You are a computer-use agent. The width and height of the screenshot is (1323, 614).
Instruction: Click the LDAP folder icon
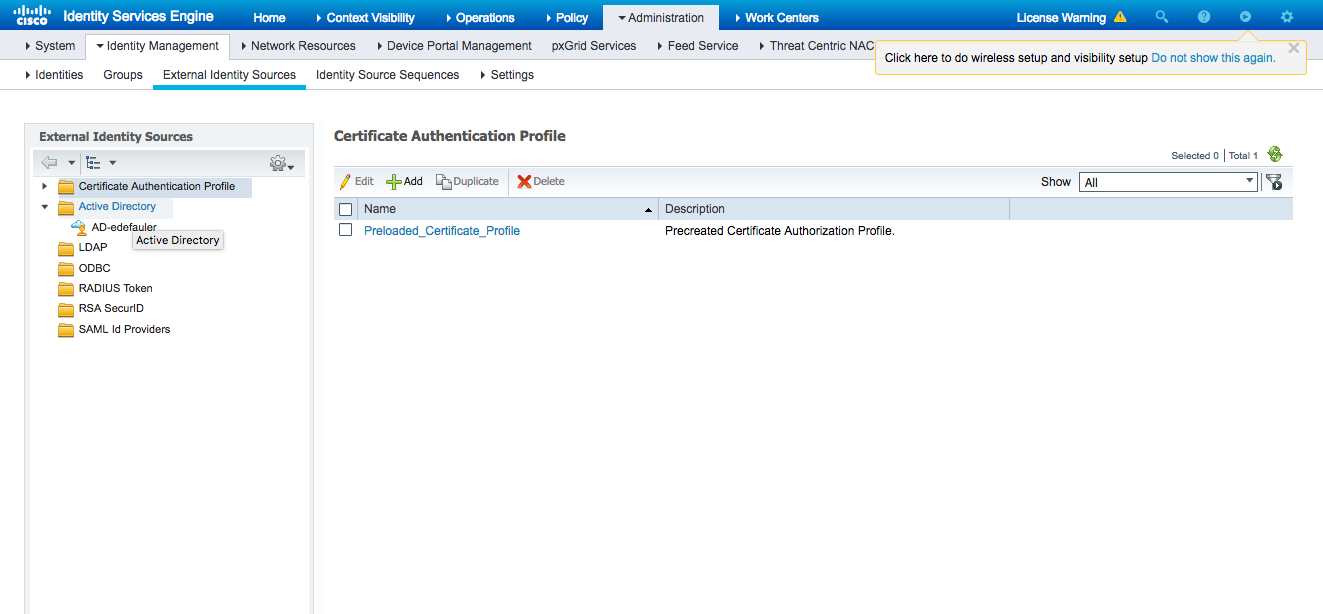pos(66,248)
